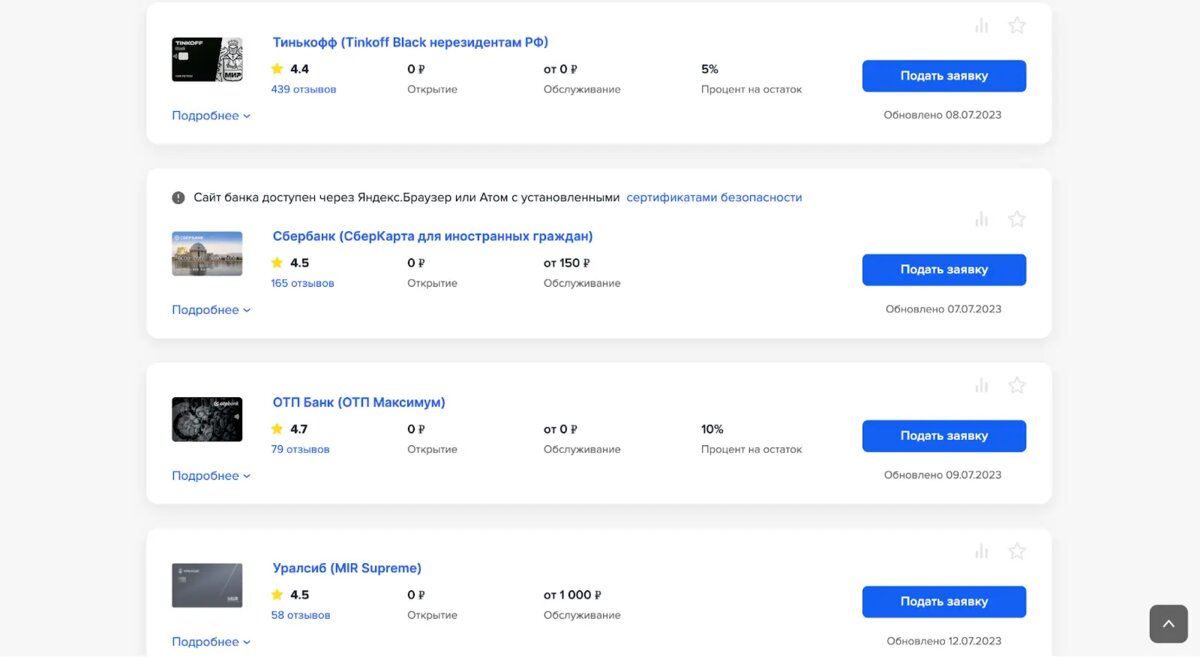The image size is (1200, 657).
Task: Expand Подробнее under Uralsib card
Action: click(x=210, y=642)
